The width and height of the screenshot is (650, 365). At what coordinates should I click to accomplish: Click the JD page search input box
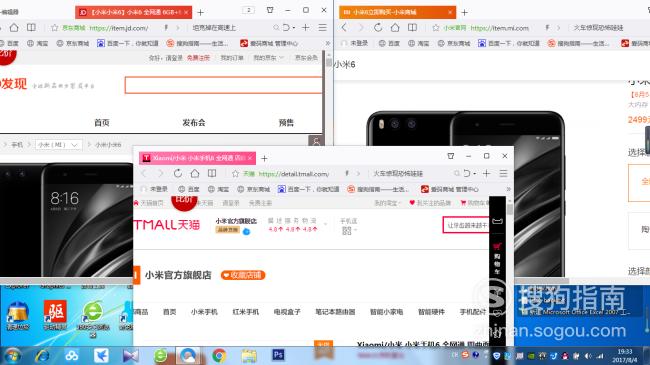tap(223, 85)
